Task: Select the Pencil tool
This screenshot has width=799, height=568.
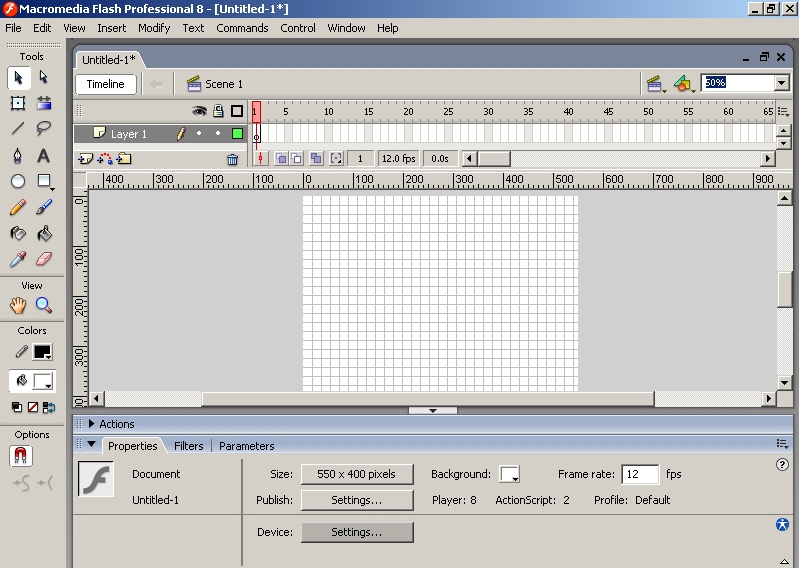Action: coord(18,207)
